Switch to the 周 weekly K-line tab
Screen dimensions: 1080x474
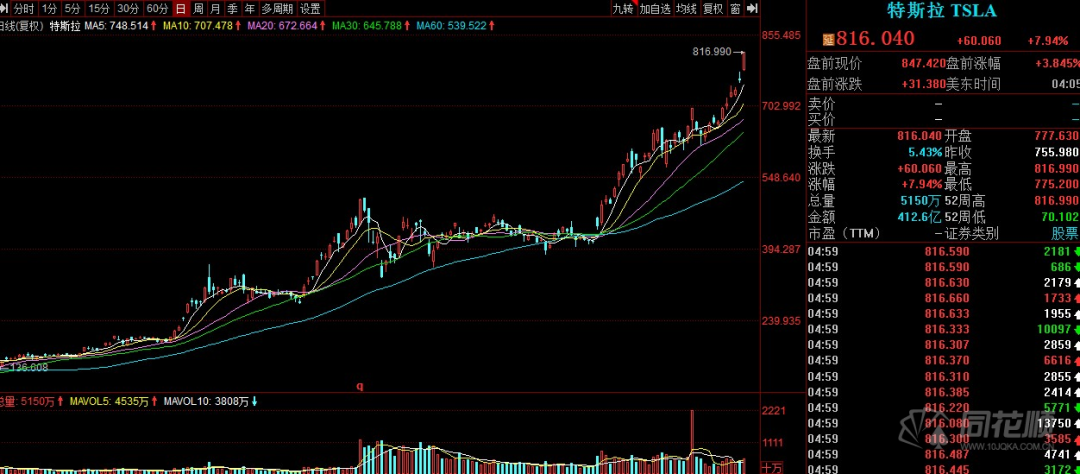coord(198,9)
